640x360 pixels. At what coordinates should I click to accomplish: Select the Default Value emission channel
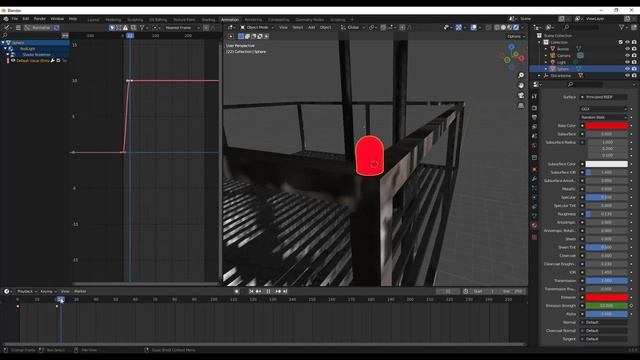coord(33,60)
